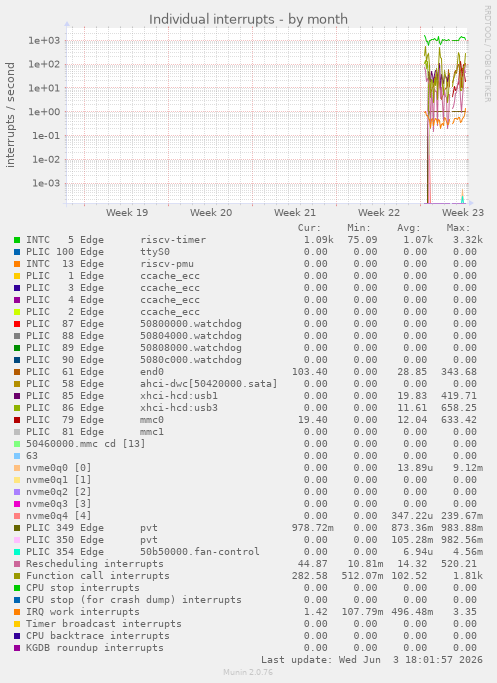Click the Munin 2.0.76 footer text
497x683 pixels.
(248, 672)
